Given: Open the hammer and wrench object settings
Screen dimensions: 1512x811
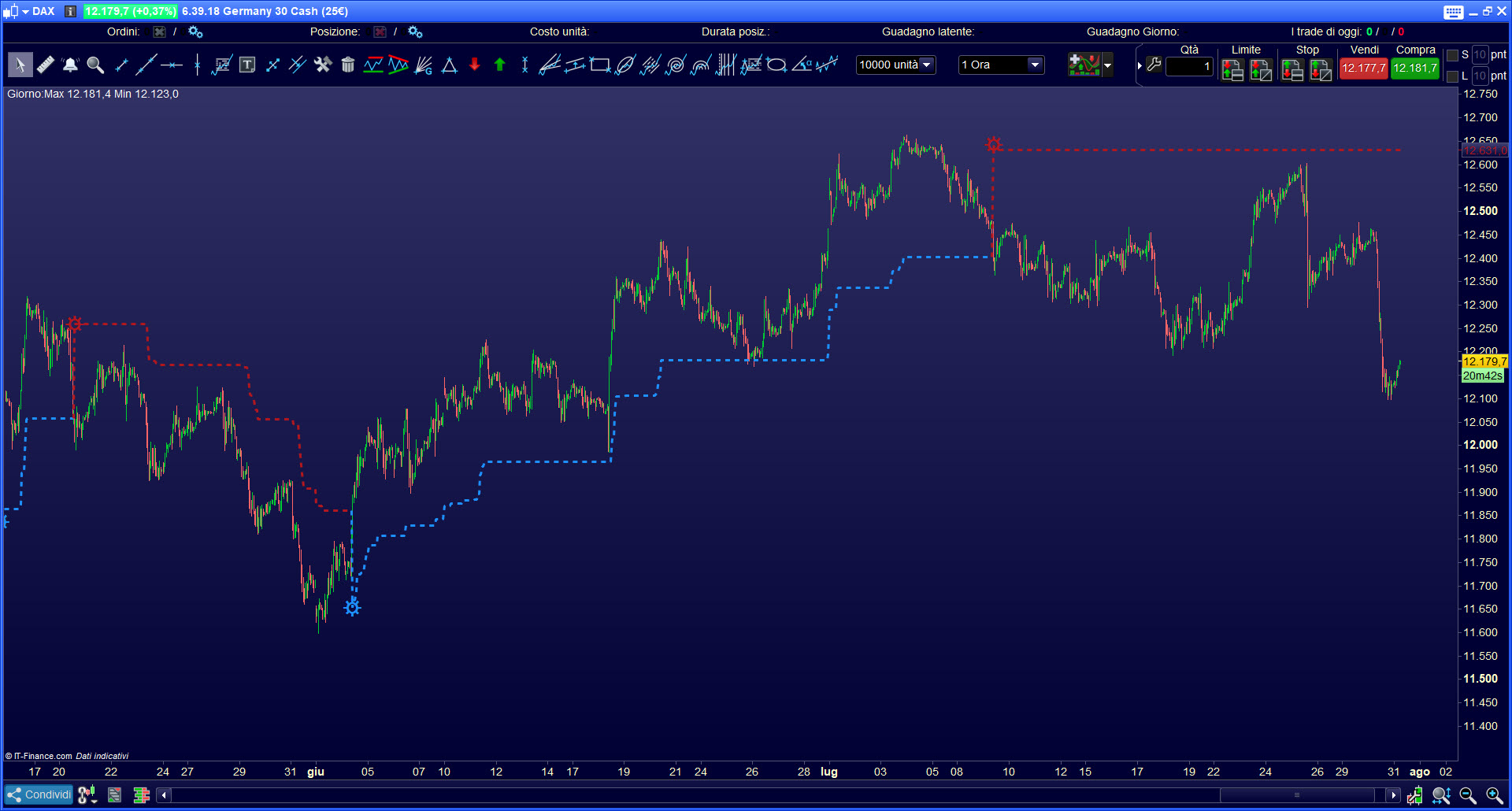Looking at the screenshot, I should [x=323, y=65].
